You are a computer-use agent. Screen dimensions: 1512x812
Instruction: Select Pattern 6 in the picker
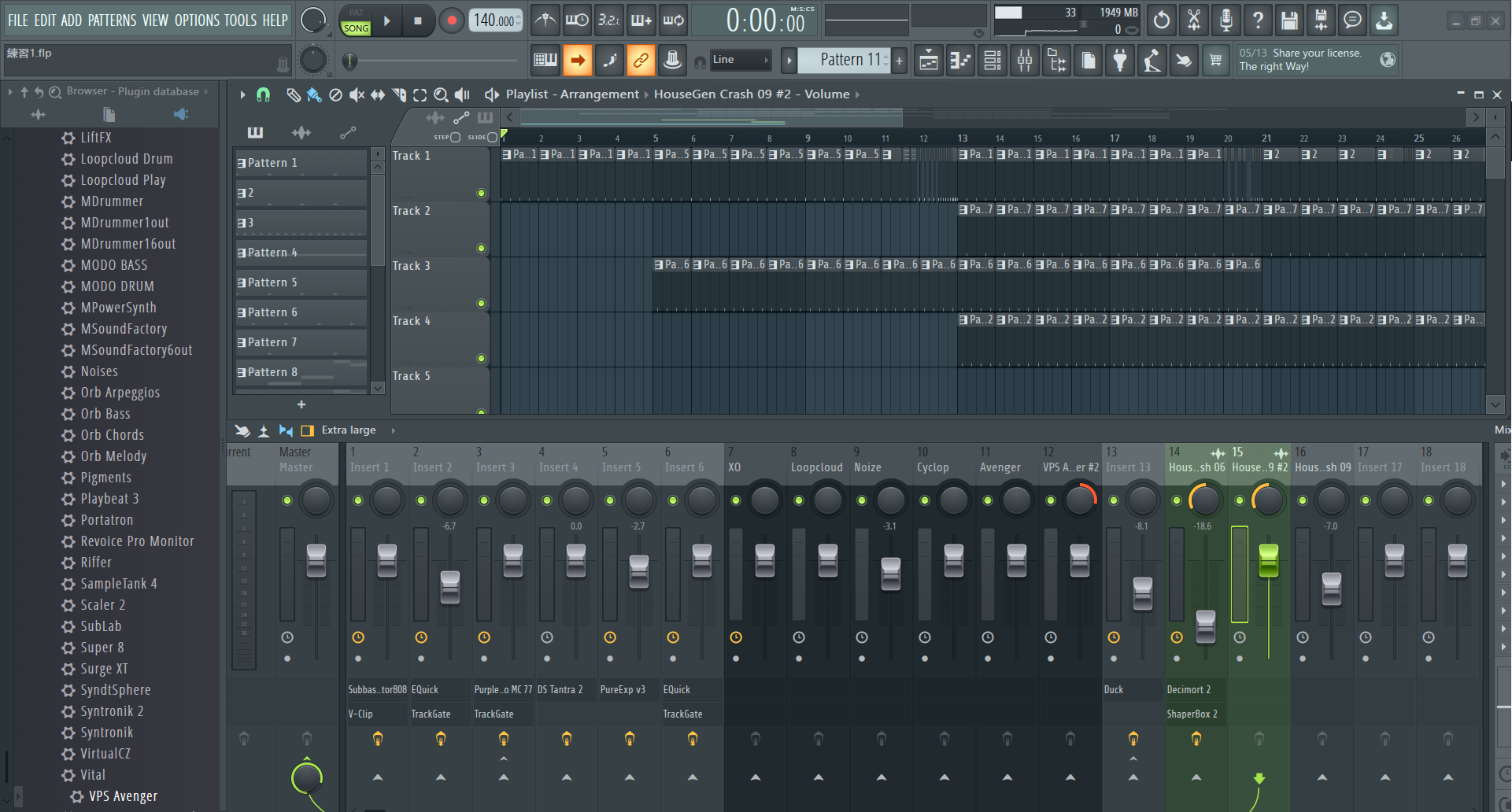click(301, 312)
